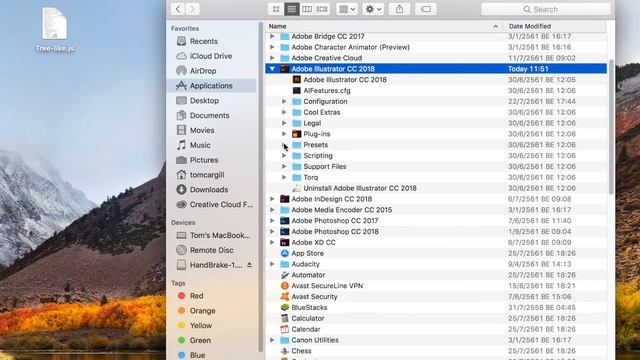
Task: Click the Share toolbar button
Action: (400, 9)
